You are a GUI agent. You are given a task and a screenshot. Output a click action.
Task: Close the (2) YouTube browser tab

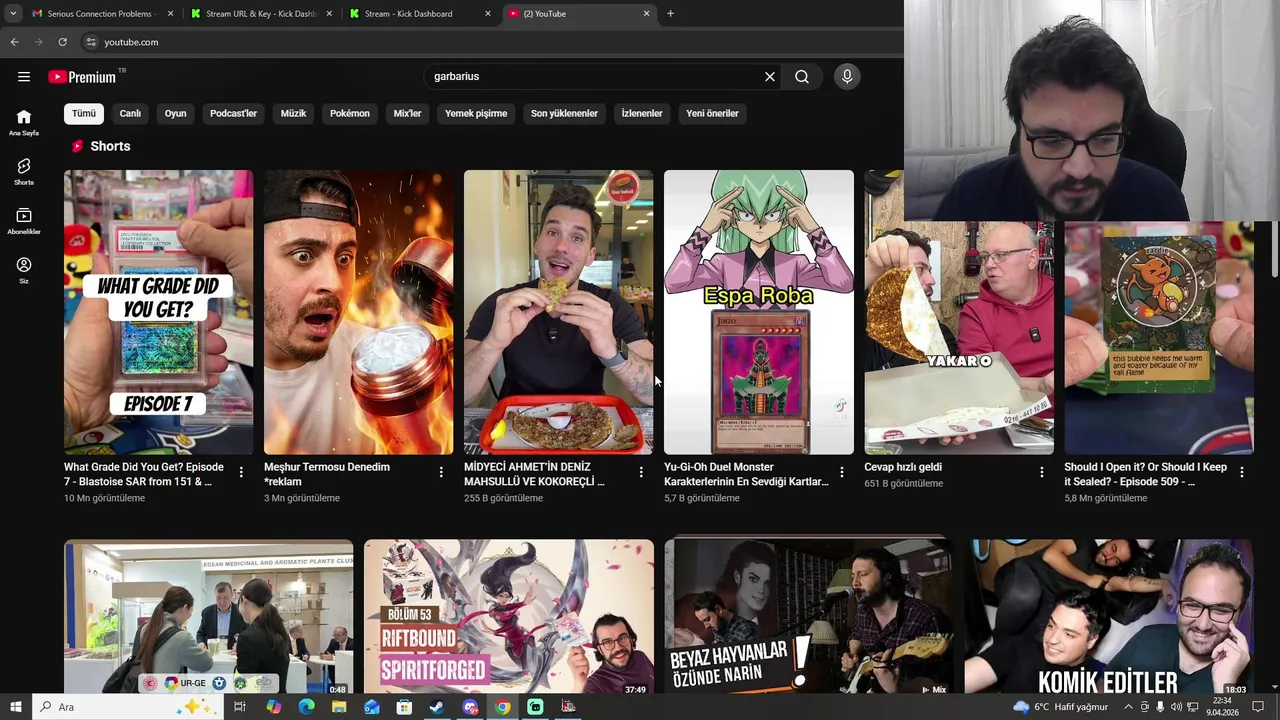[x=646, y=13]
